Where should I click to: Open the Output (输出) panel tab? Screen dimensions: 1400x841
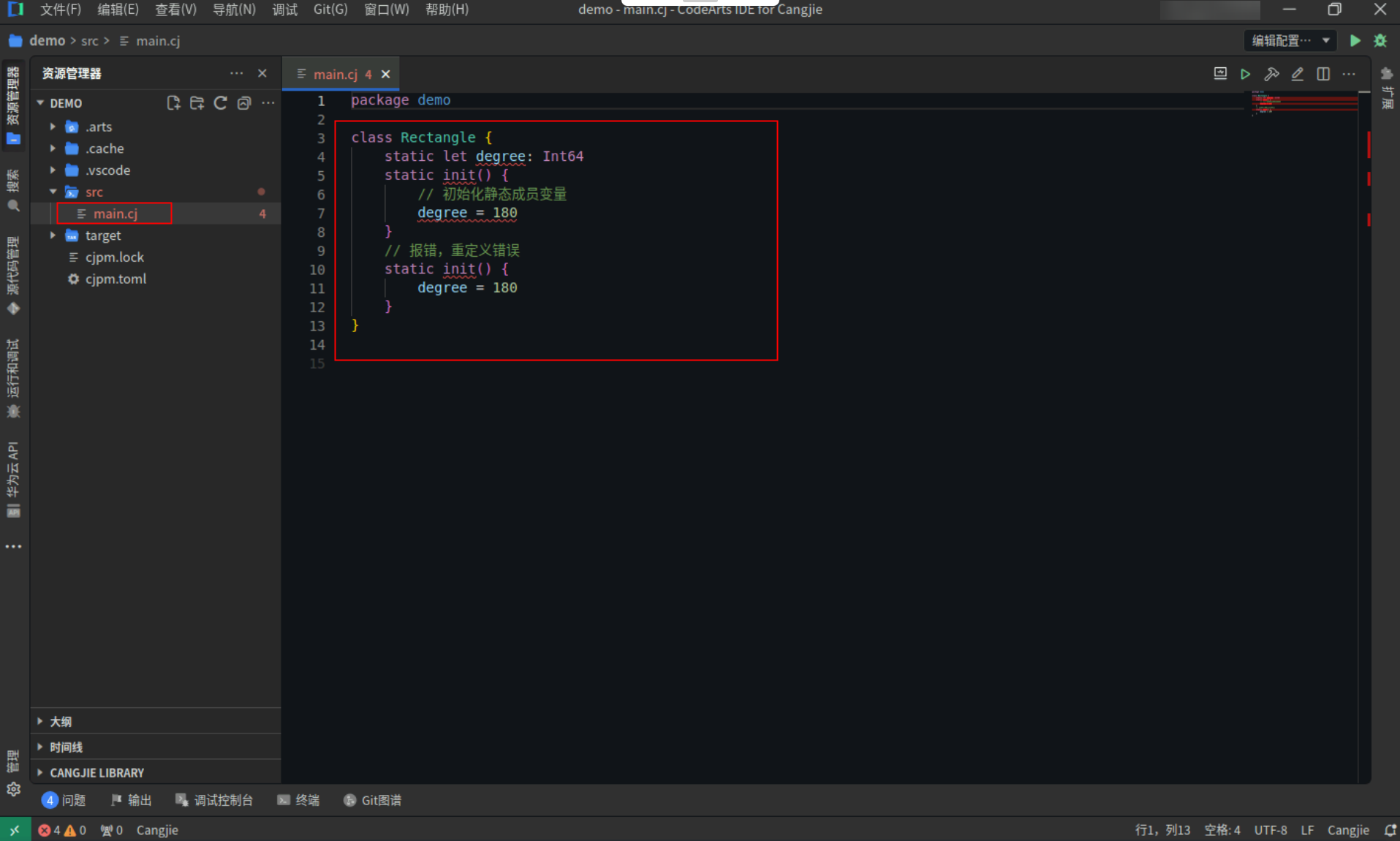coord(132,800)
